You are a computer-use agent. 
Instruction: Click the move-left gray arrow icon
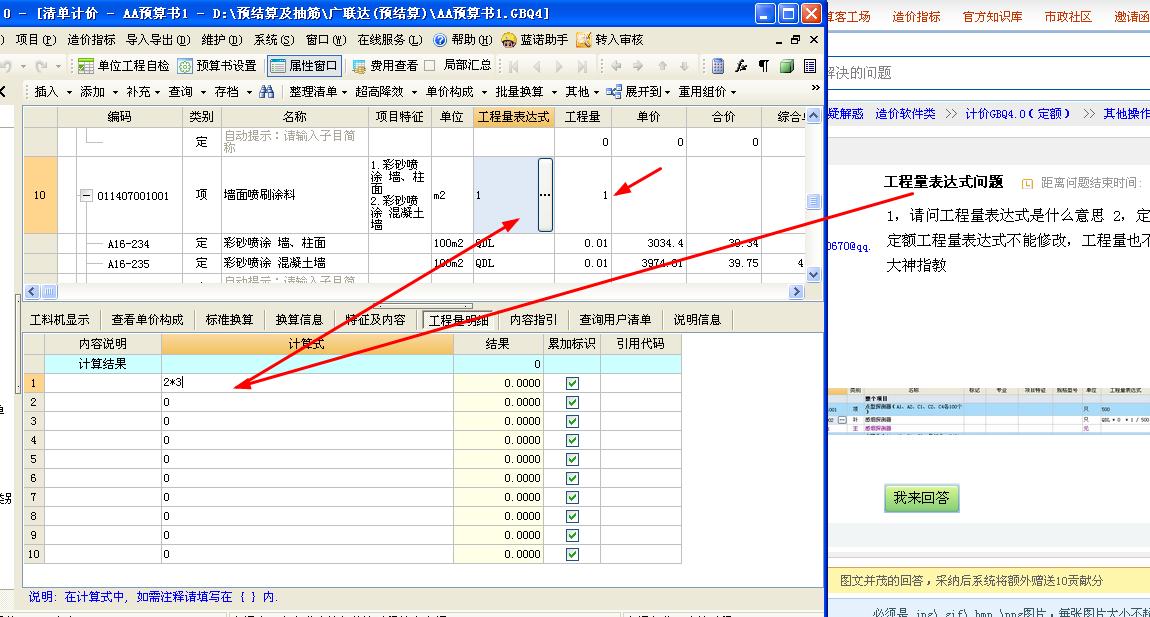click(x=616, y=66)
